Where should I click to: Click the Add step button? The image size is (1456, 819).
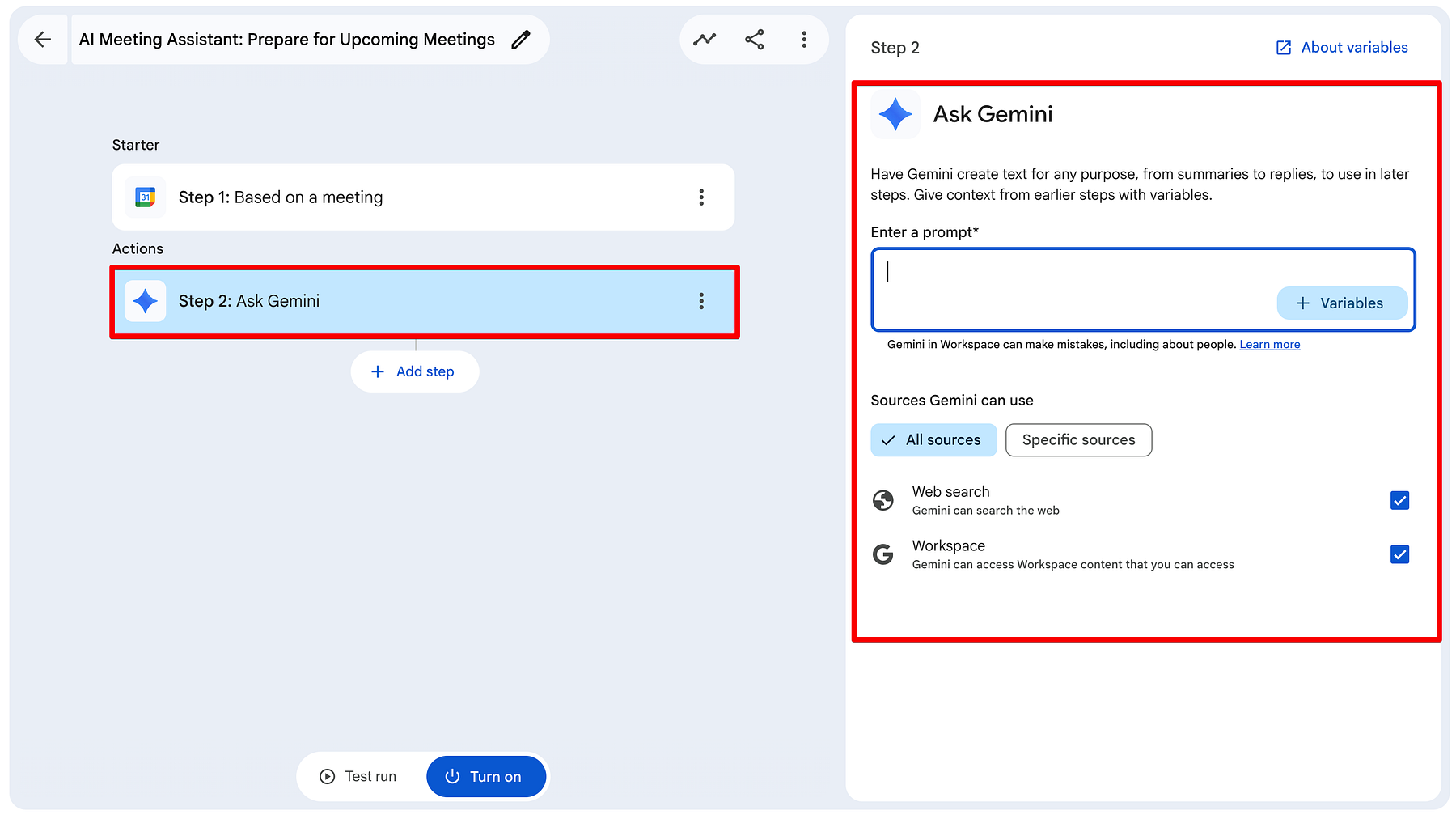[415, 371]
